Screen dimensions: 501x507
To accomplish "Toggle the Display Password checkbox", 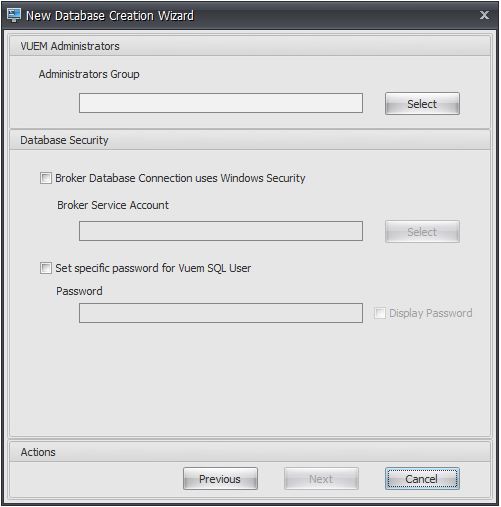I will (x=380, y=313).
